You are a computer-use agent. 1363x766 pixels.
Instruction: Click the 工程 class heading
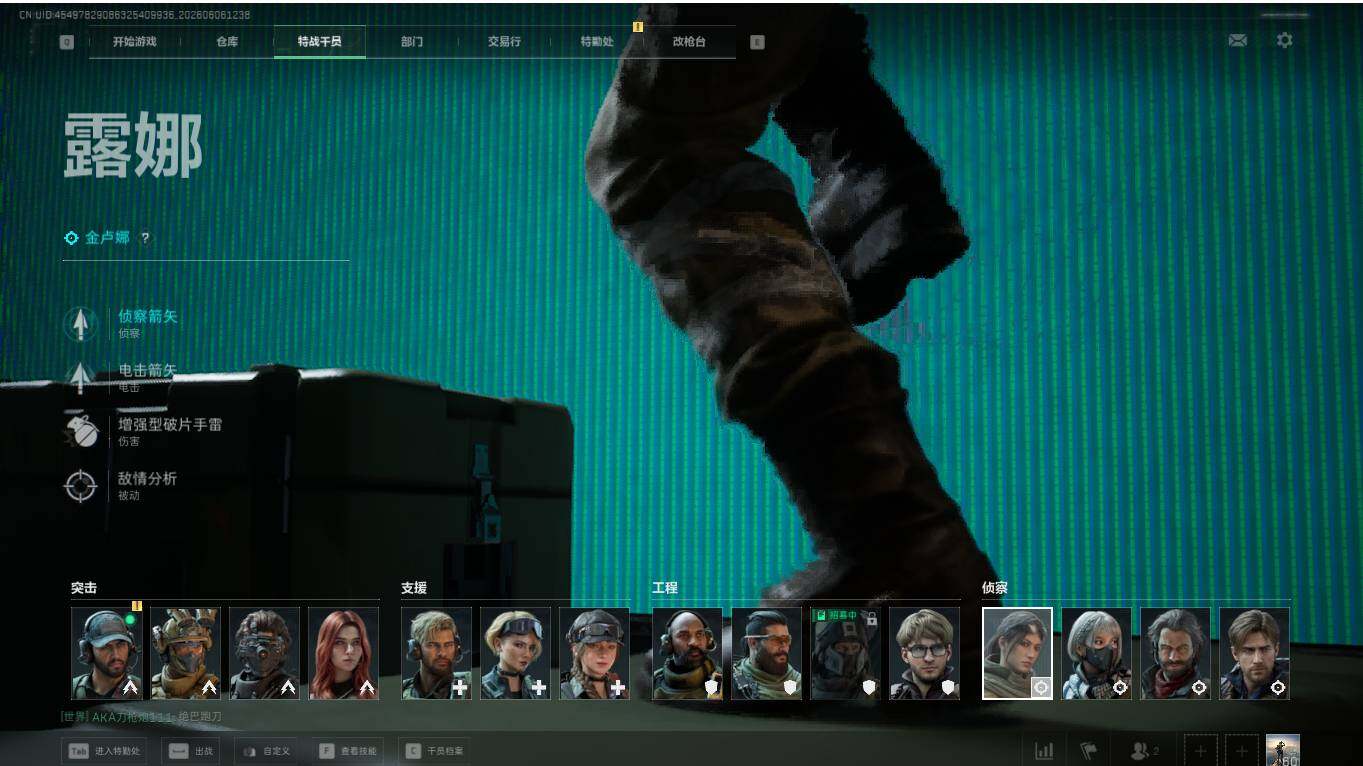click(665, 588)
